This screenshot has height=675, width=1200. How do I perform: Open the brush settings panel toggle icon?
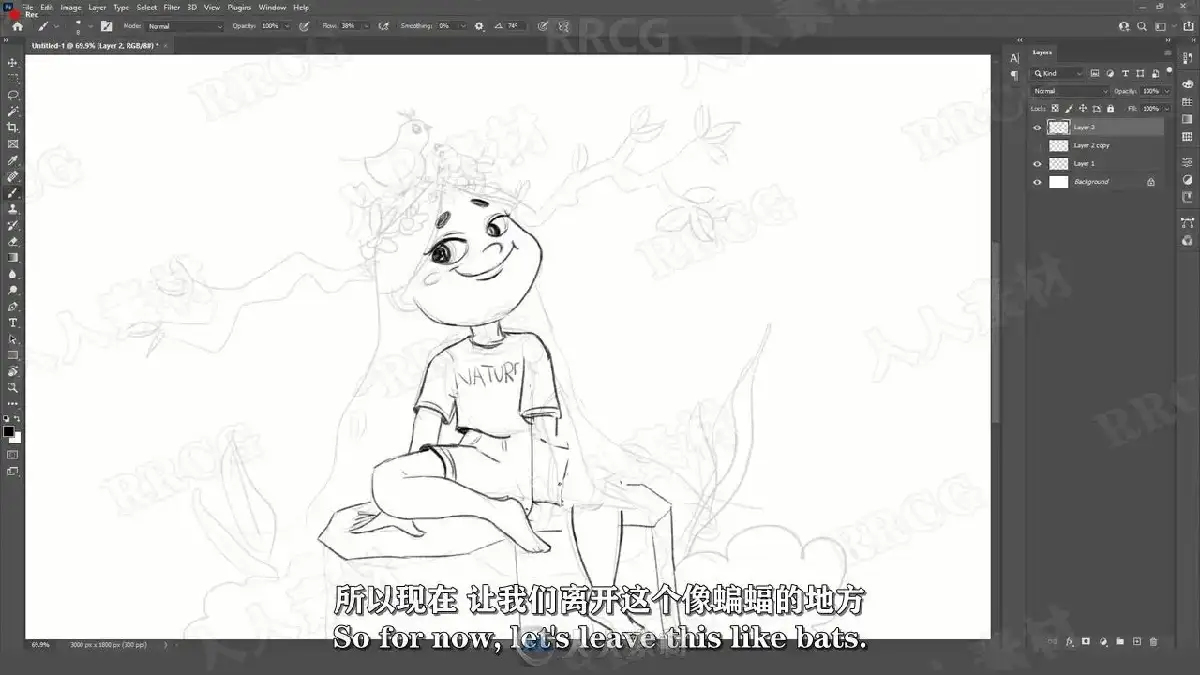pos(105,26)
